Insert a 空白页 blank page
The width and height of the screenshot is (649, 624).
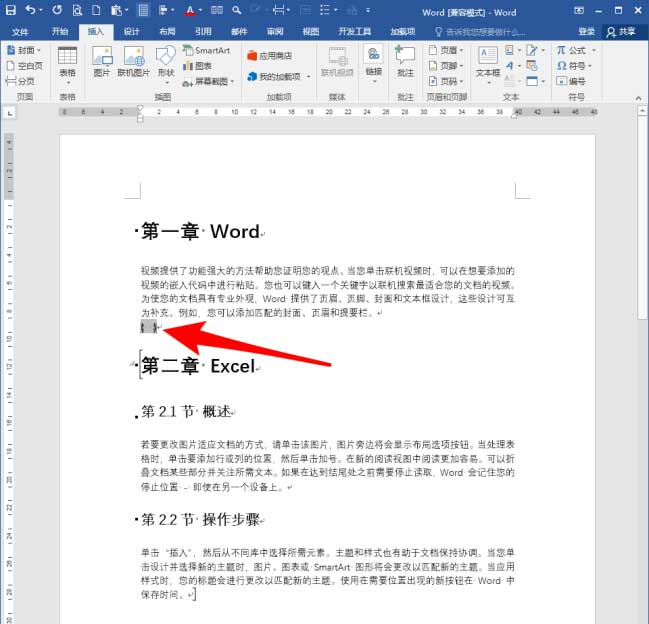[x=24, y=65]
